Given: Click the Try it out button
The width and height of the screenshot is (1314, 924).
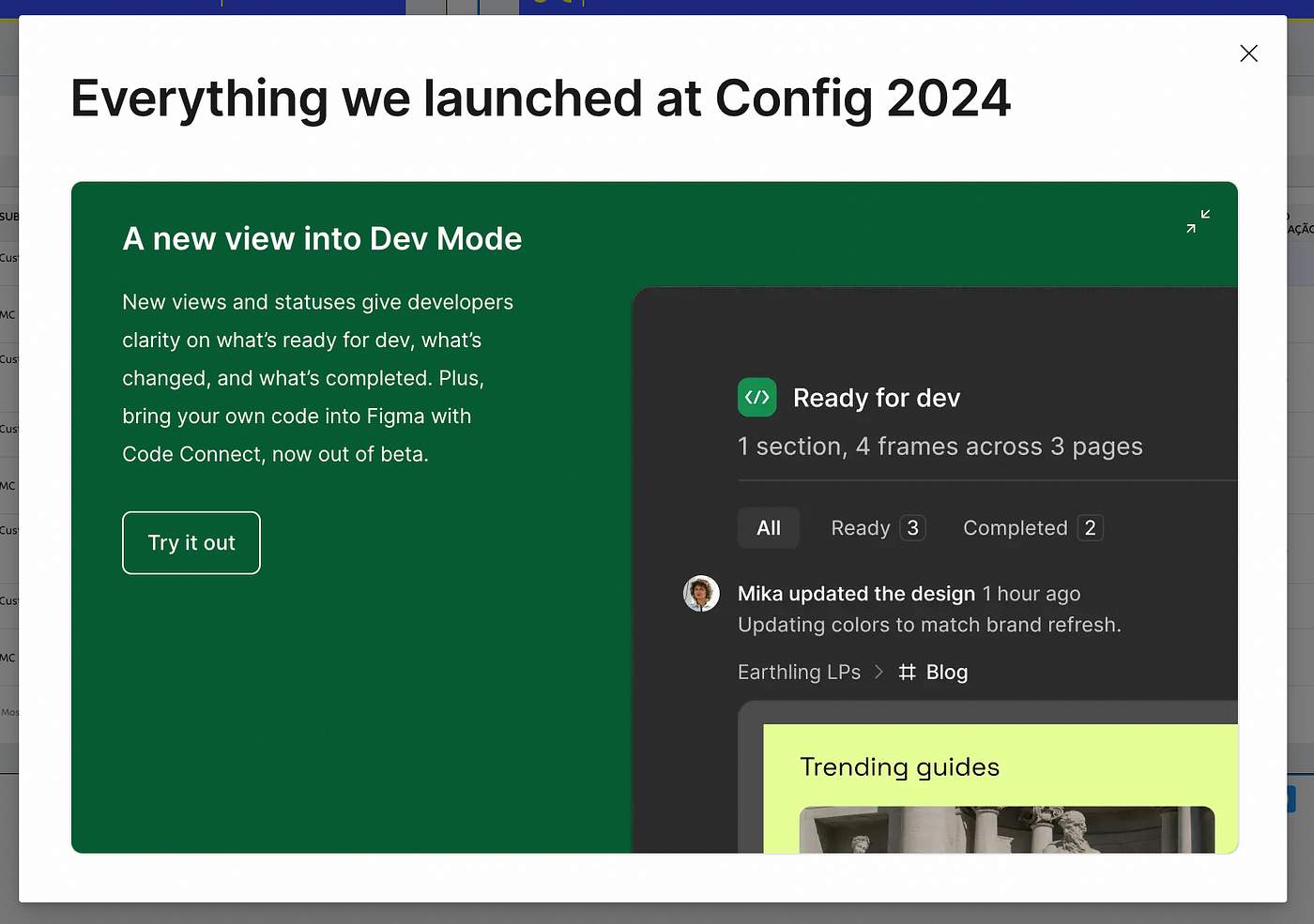Looking at the screenshot, I should (x=191, y=543).
